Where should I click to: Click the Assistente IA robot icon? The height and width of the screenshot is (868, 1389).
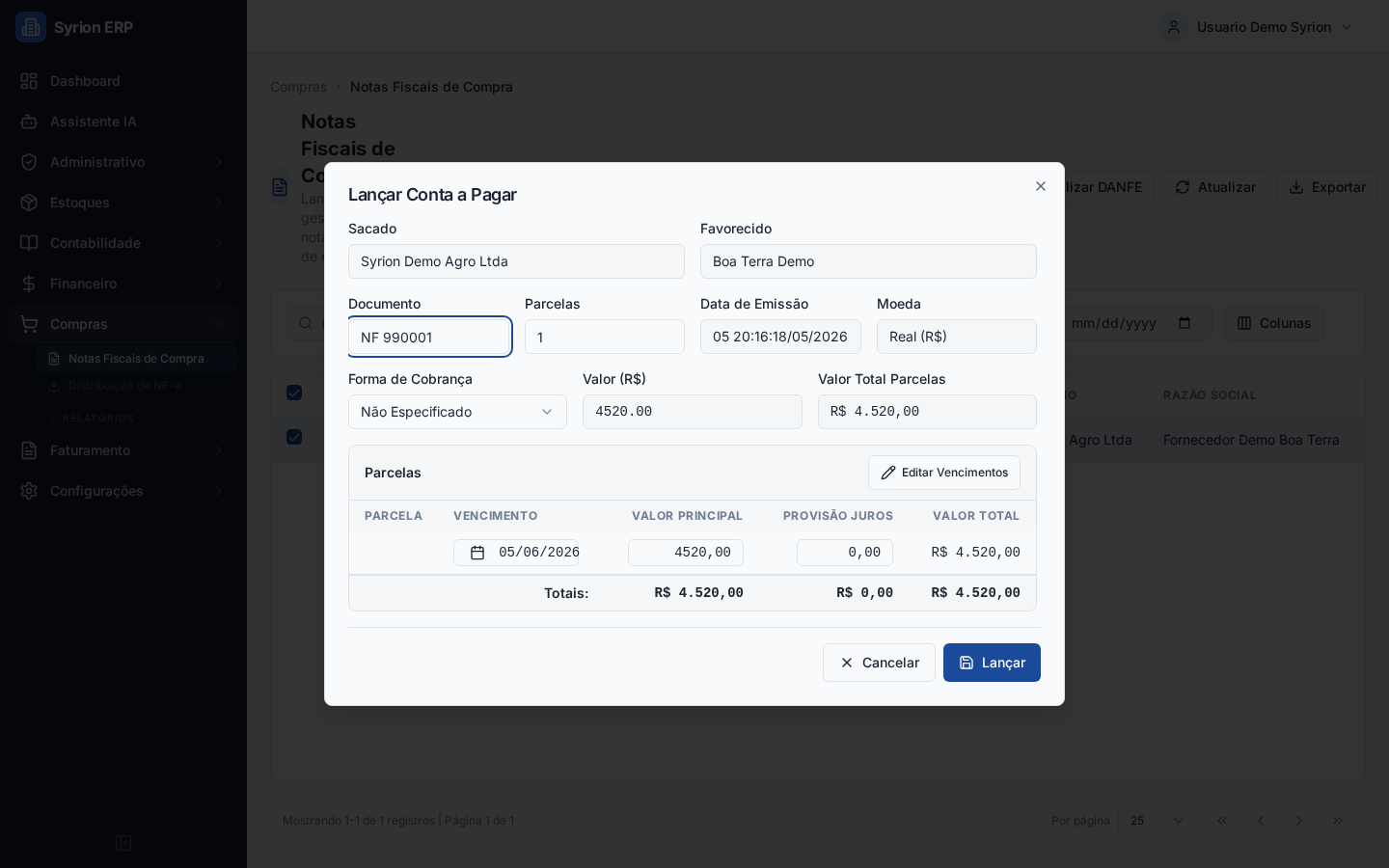29,122
